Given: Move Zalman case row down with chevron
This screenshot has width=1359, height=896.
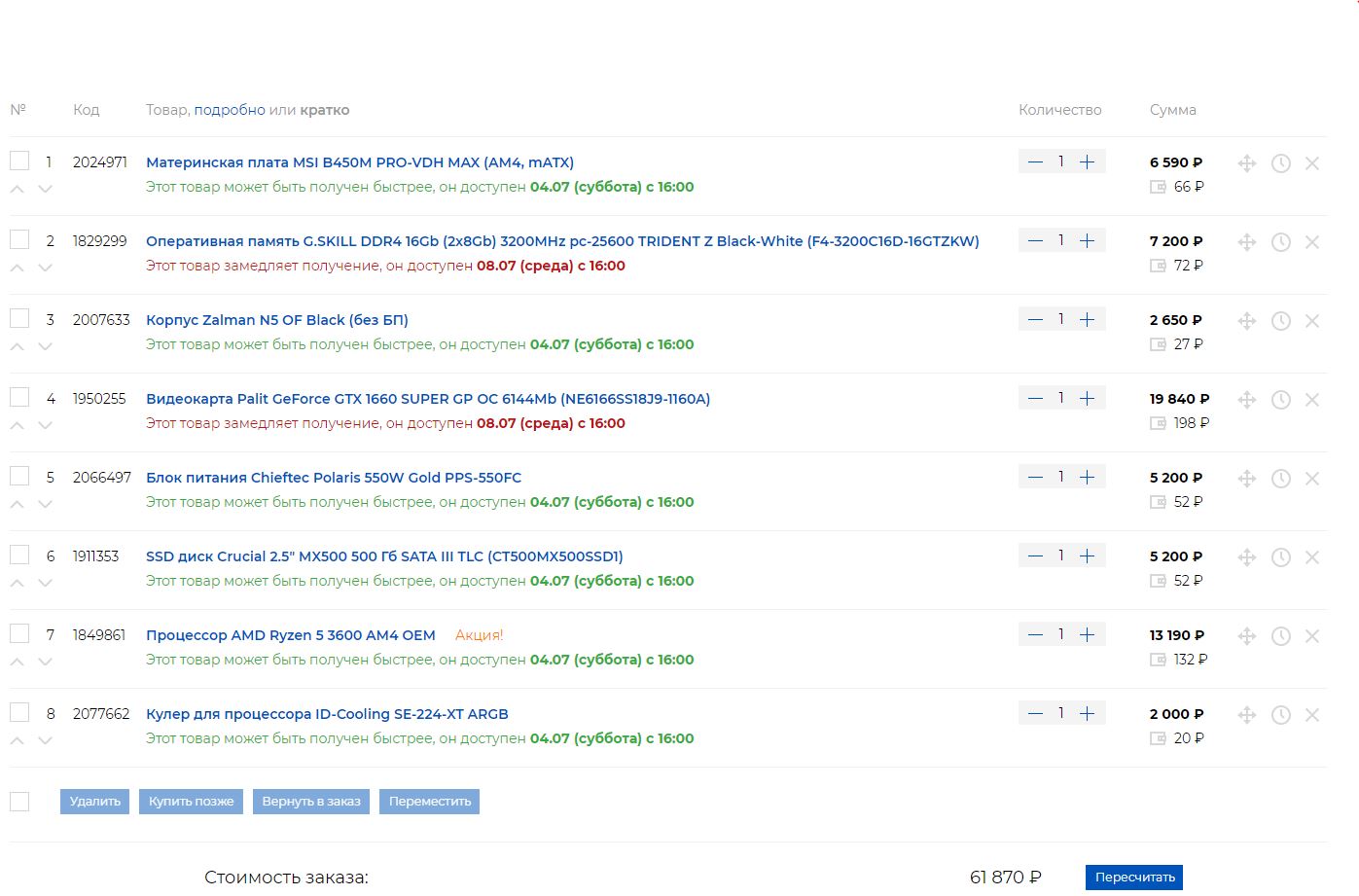Looking at the screenshot, I should click(x=45, y=346).
